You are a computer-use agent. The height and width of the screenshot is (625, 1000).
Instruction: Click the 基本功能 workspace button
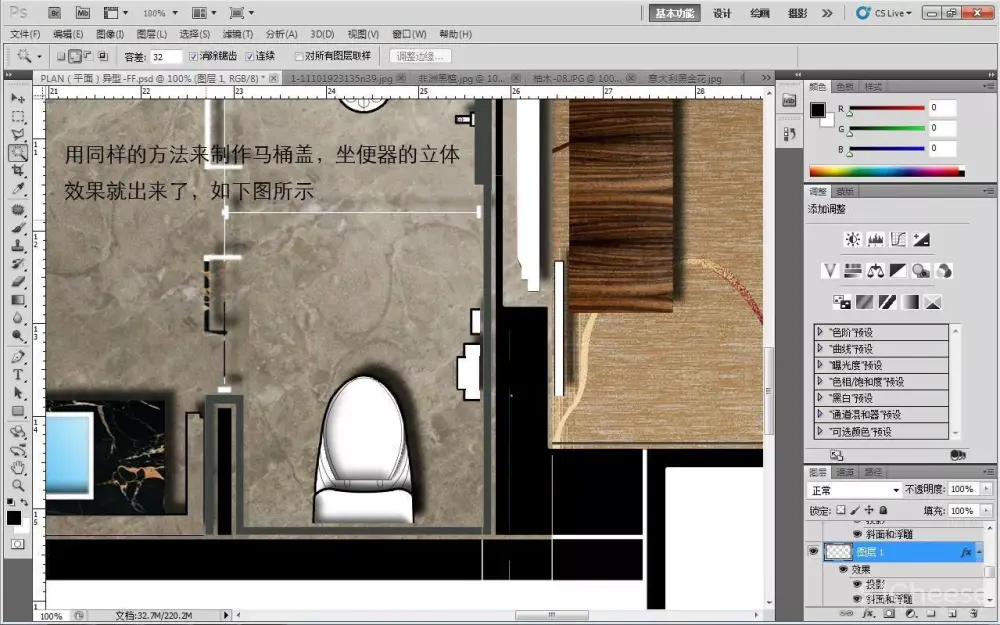(x=676, y=13)
